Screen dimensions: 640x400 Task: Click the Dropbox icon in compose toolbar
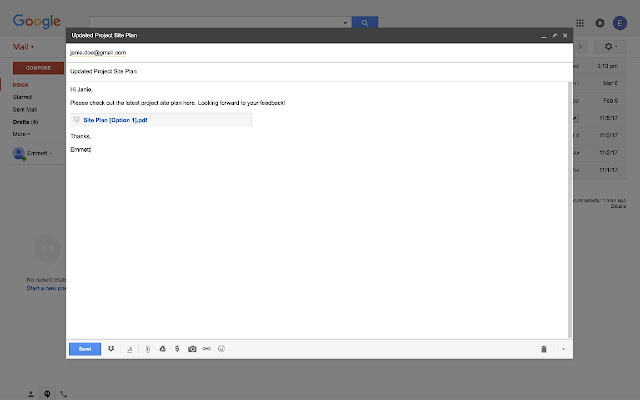point(111,349)
